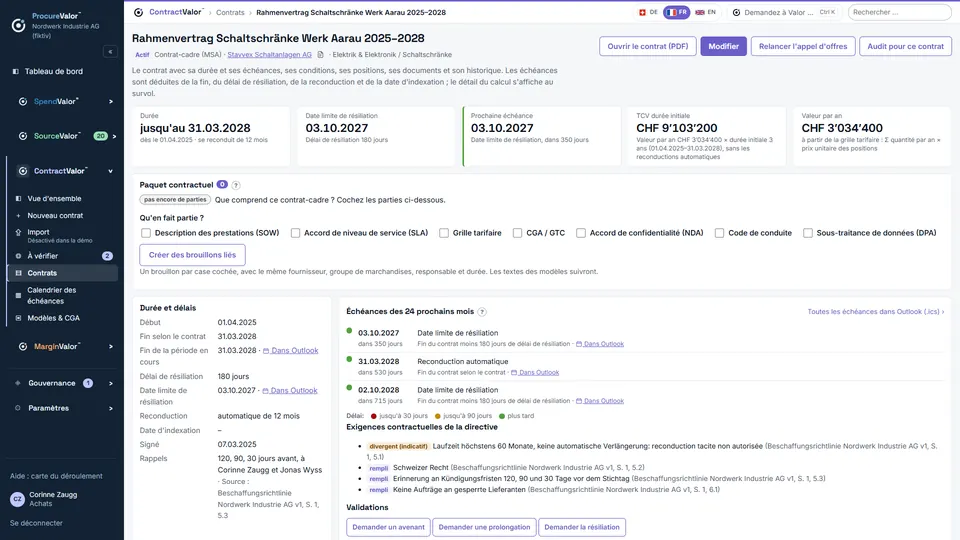Open the help icon beside Échéances des 24 prochains mois
960x540 pixels.
482,312
